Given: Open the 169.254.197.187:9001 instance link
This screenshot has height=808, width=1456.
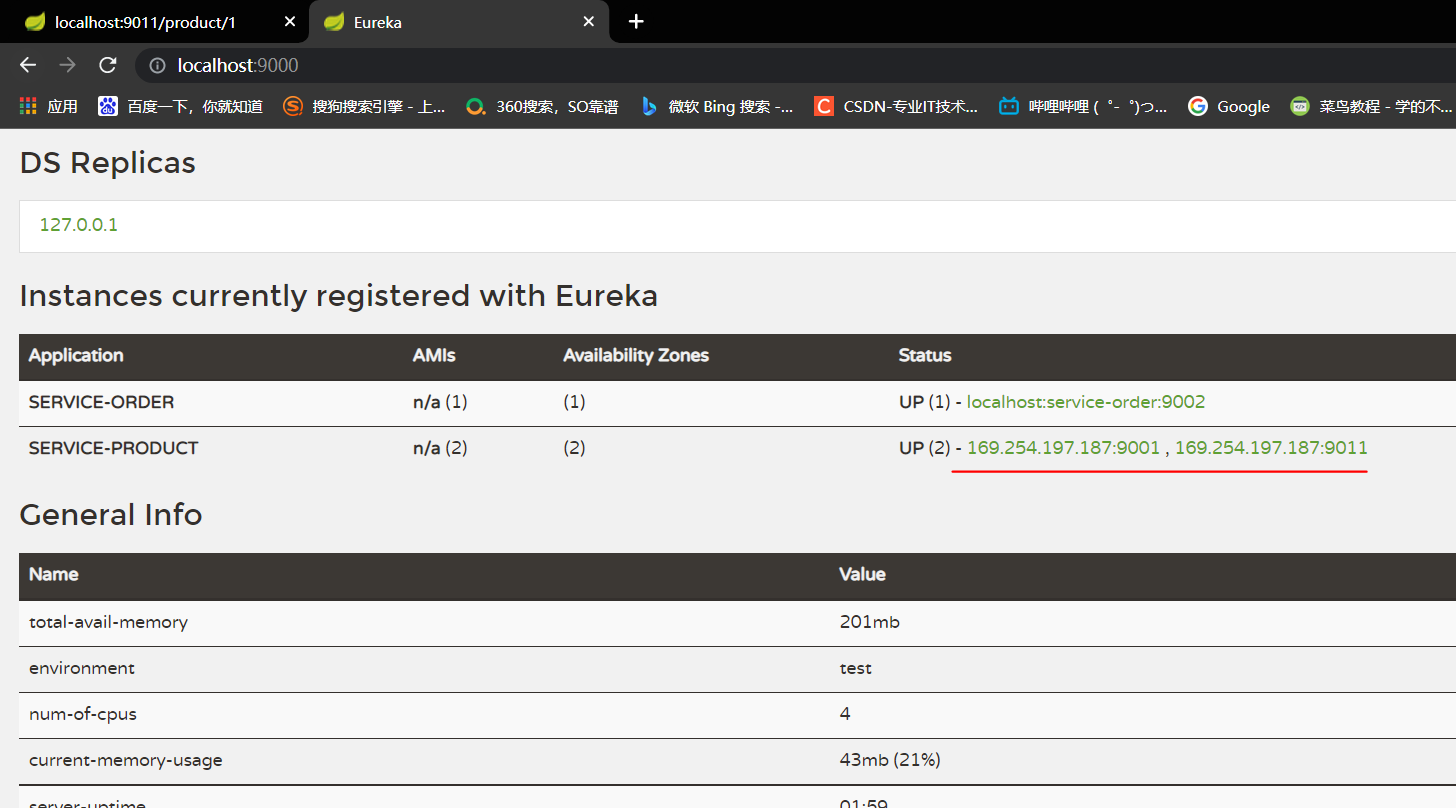Looking at the screenshot, I should (1063, 448).
